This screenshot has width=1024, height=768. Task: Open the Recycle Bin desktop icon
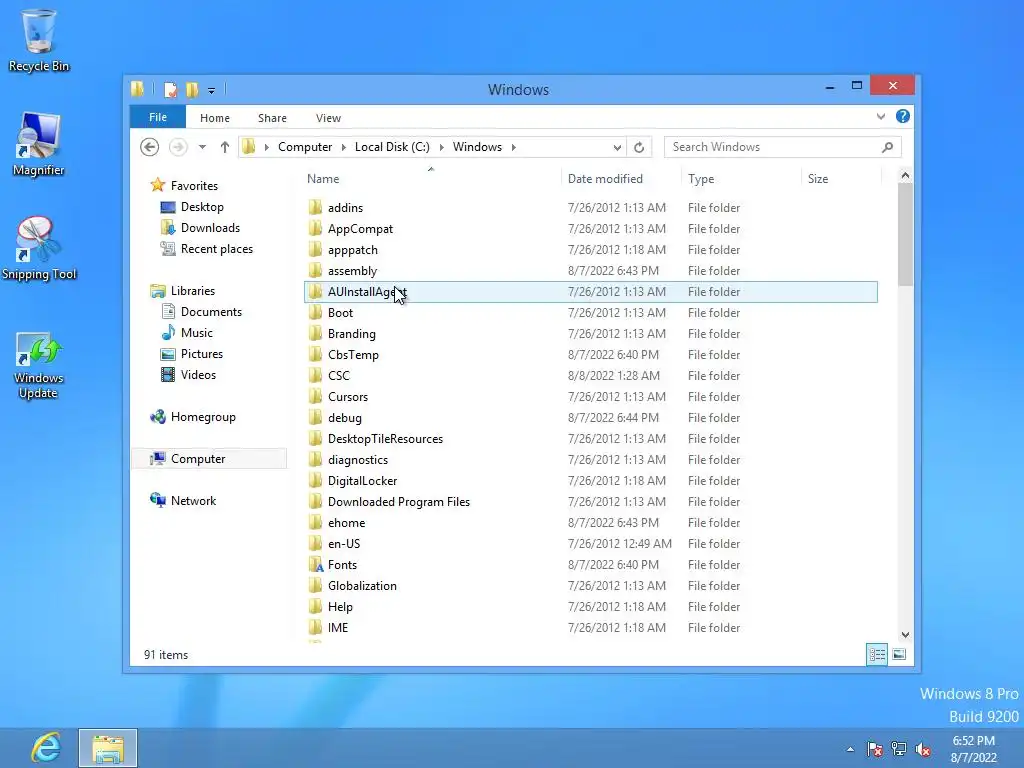click(x=39, y=40)
